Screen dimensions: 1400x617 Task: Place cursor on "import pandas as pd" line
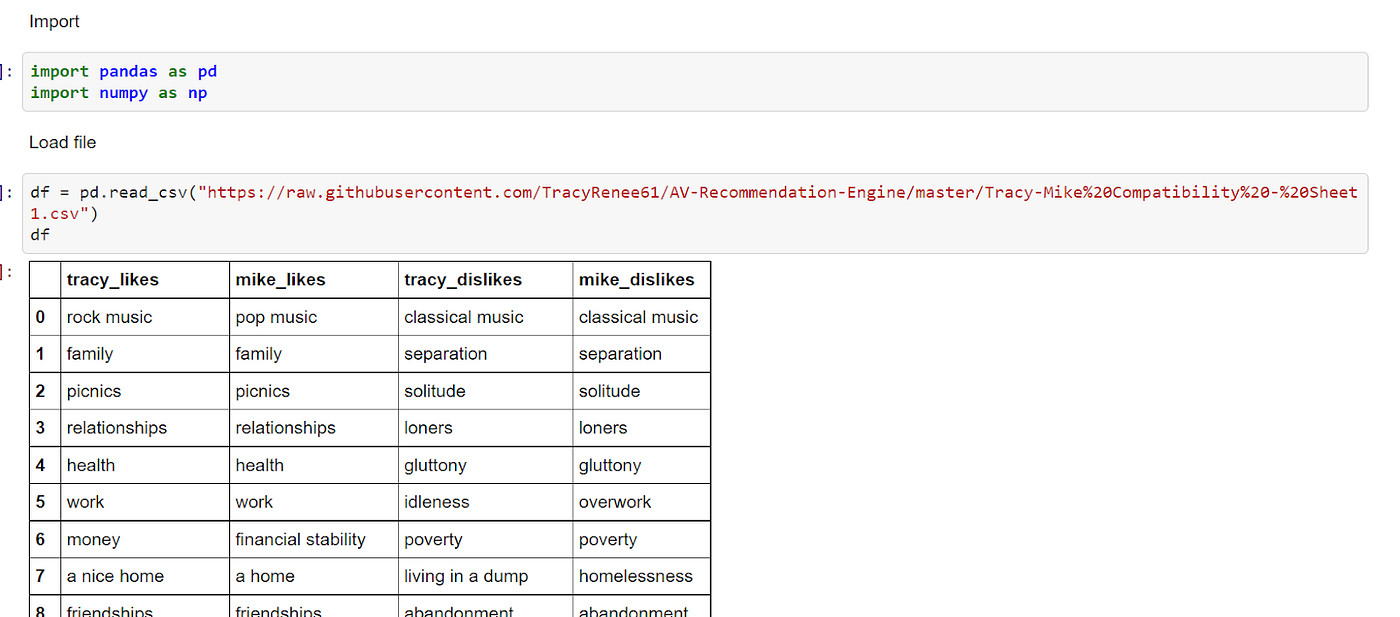coord(124,72)
